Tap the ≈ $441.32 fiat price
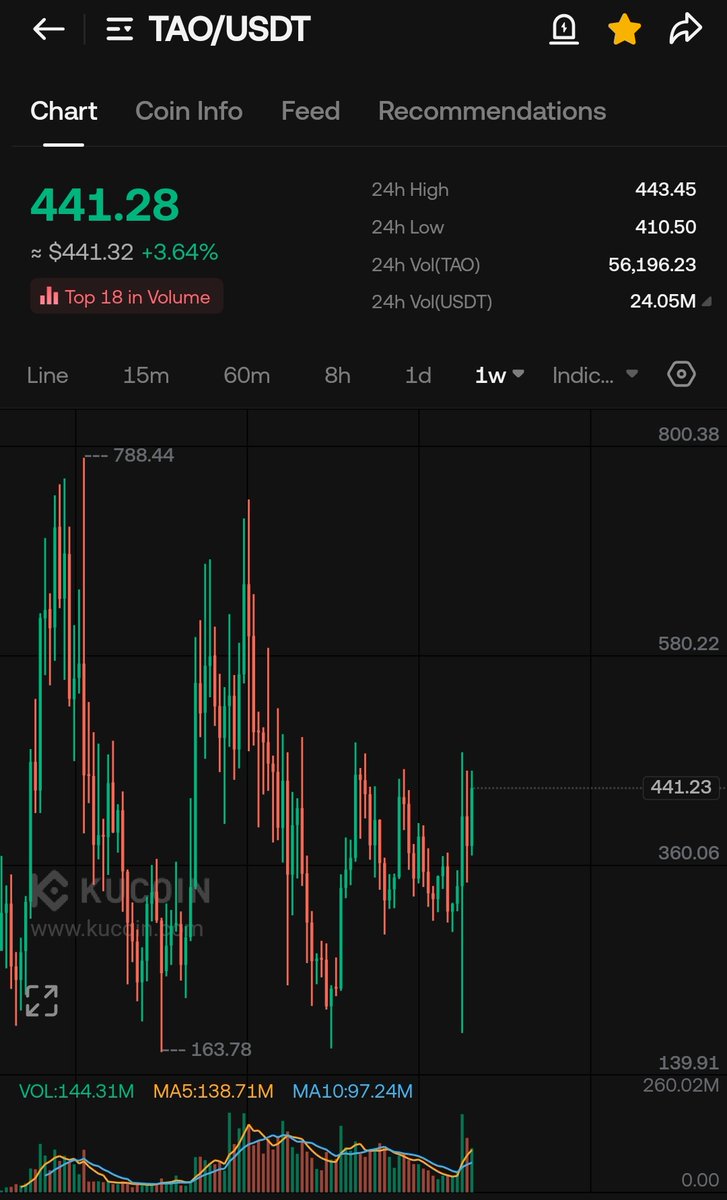 tap(82, 252)
